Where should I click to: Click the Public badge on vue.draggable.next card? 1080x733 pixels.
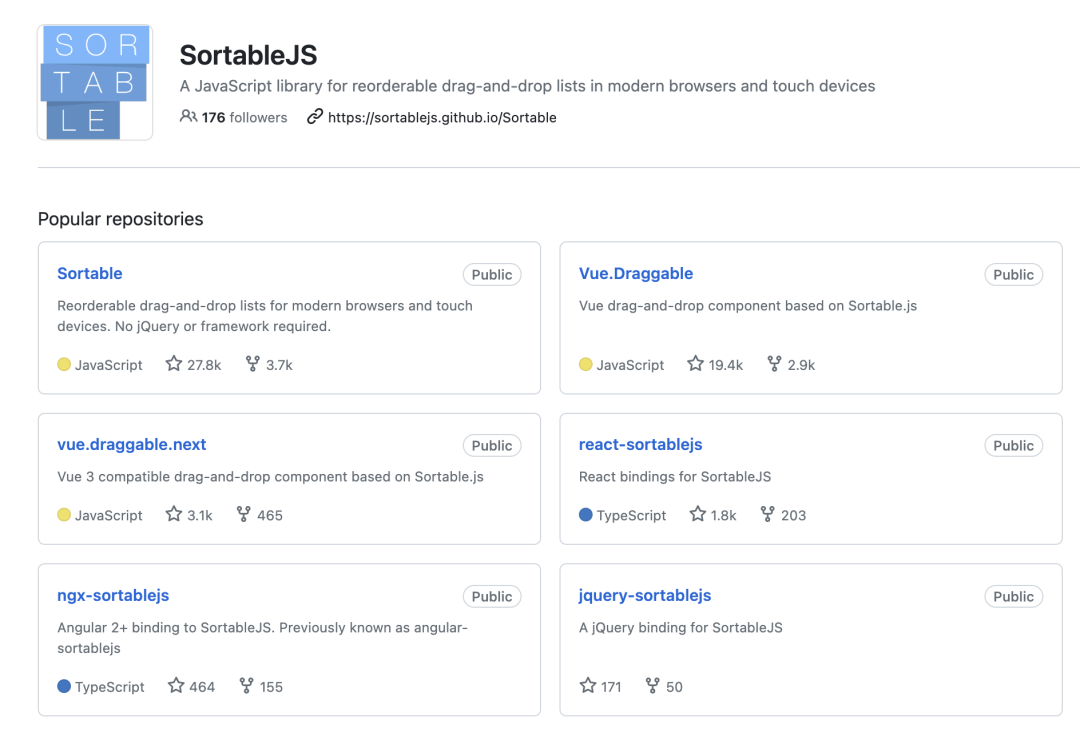coord(492,446)
